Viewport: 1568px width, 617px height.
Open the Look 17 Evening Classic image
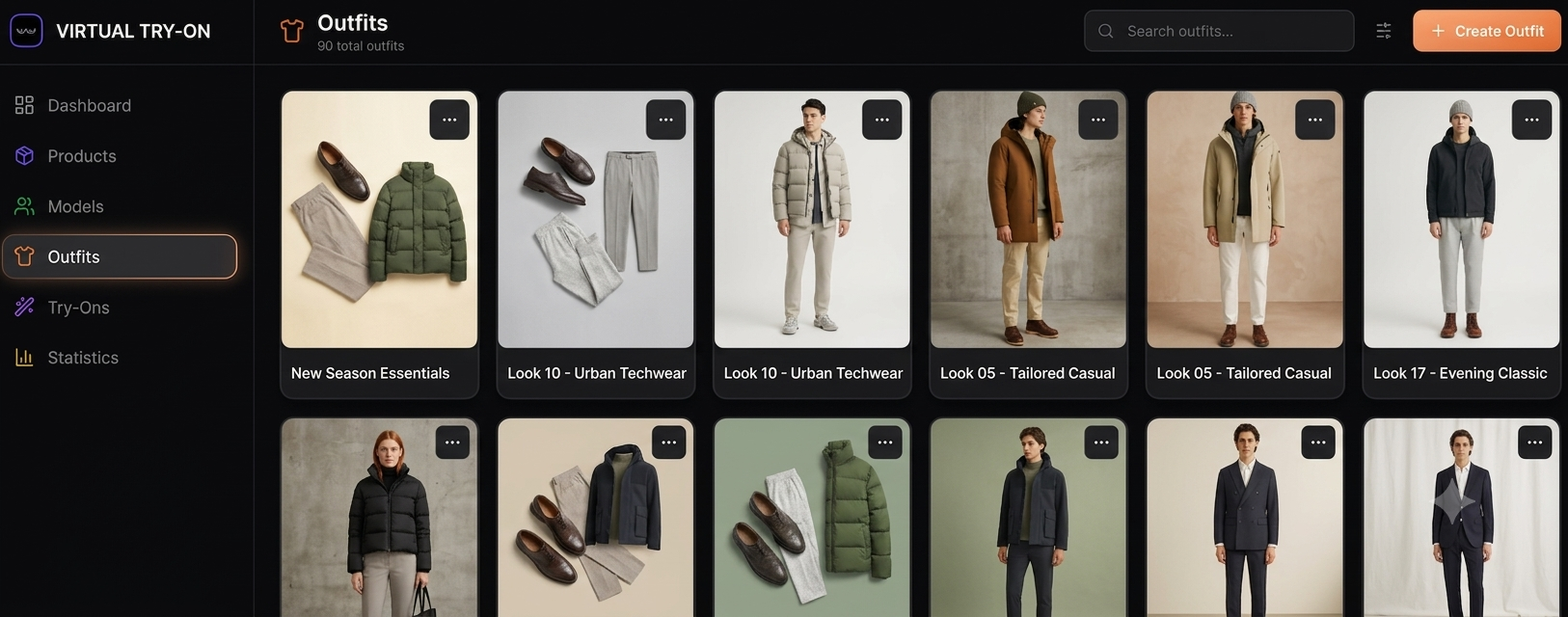[x=1461, y=220]
